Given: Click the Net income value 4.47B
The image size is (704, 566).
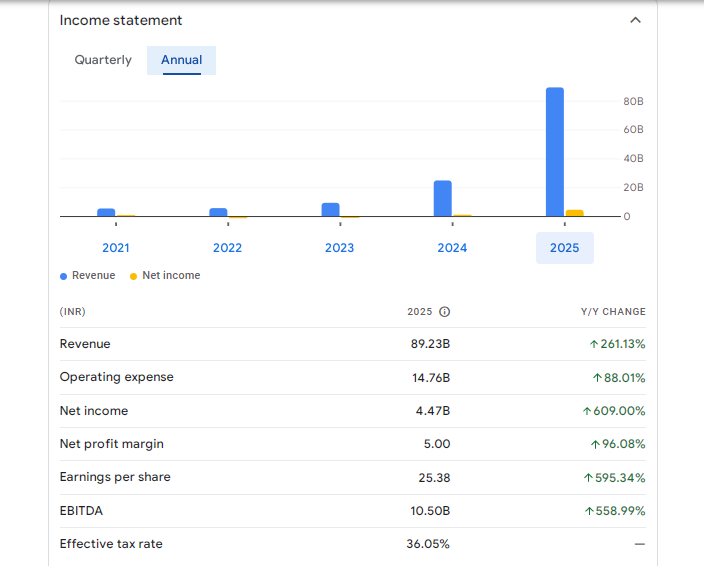Looking at the screenshot, I should (x=433, y=411).
